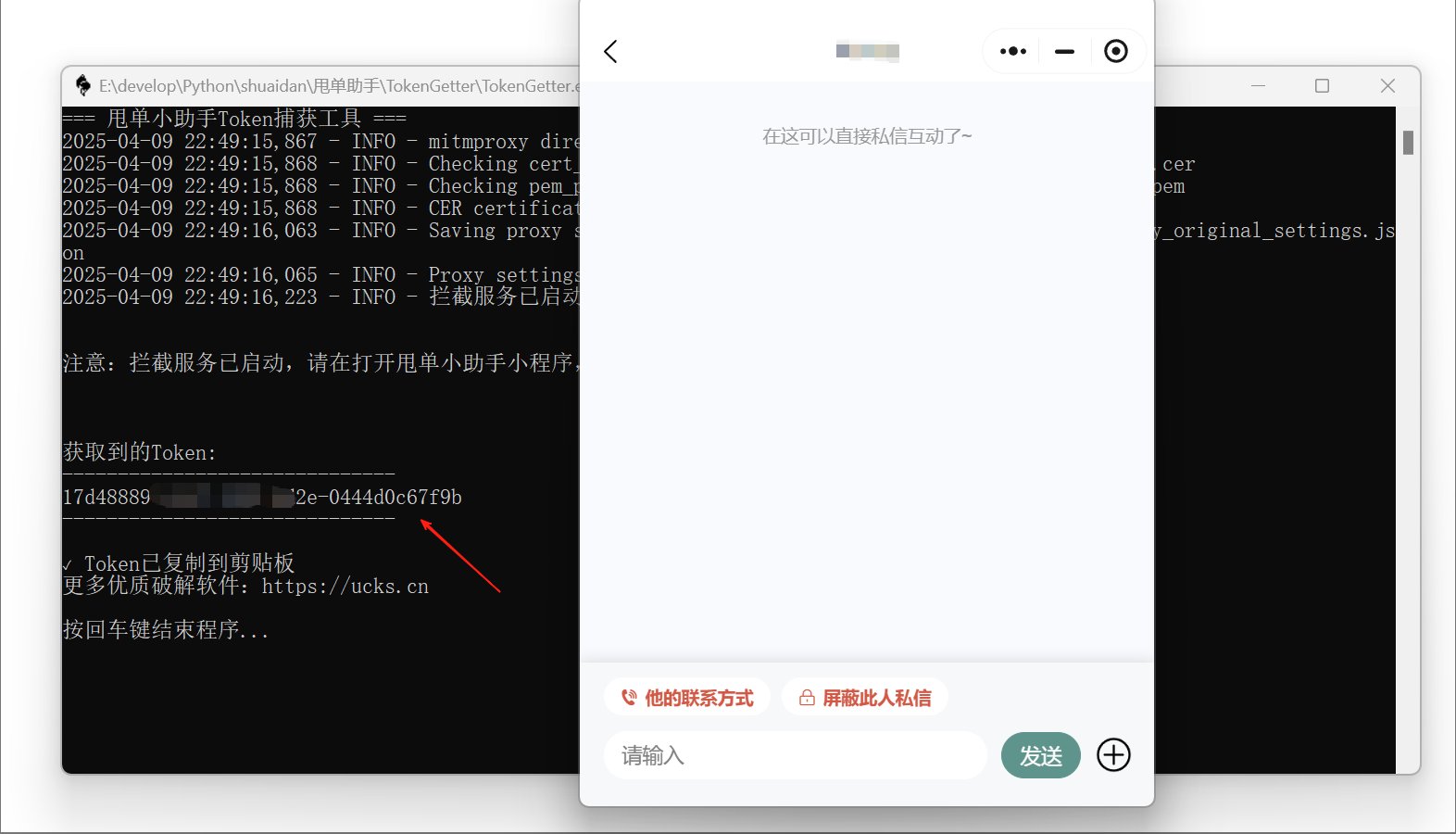Click the '获取到的Token:' label in console
Image resolution: width=1456 pixels, height=834 pixels.
pos(139,452)
